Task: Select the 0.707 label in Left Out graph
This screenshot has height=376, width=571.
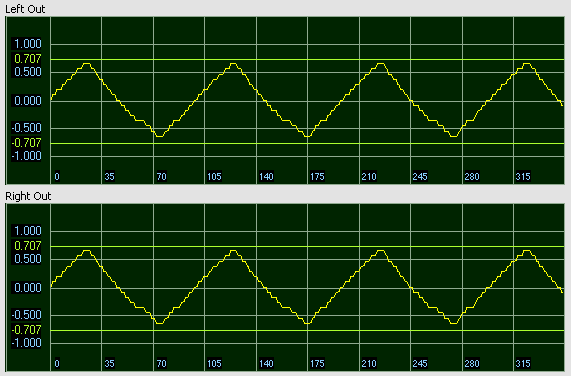Action: 27,58
